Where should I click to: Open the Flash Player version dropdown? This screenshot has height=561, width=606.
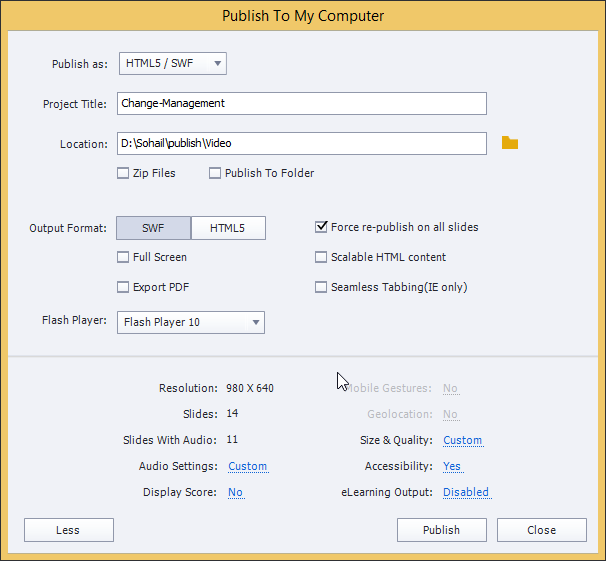pyautogui.click(x=191, y=322)
